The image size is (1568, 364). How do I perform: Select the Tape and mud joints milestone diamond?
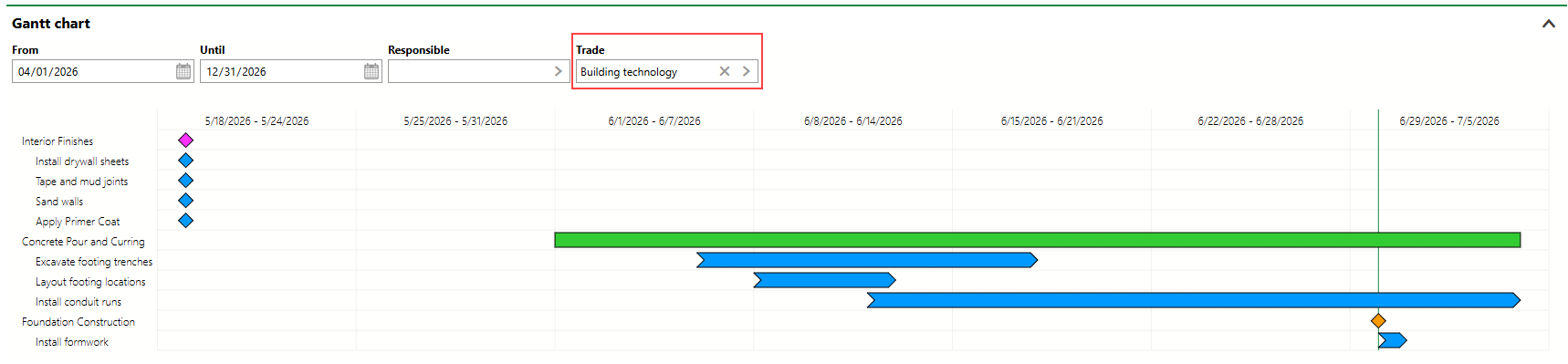[x=186, y=181]
